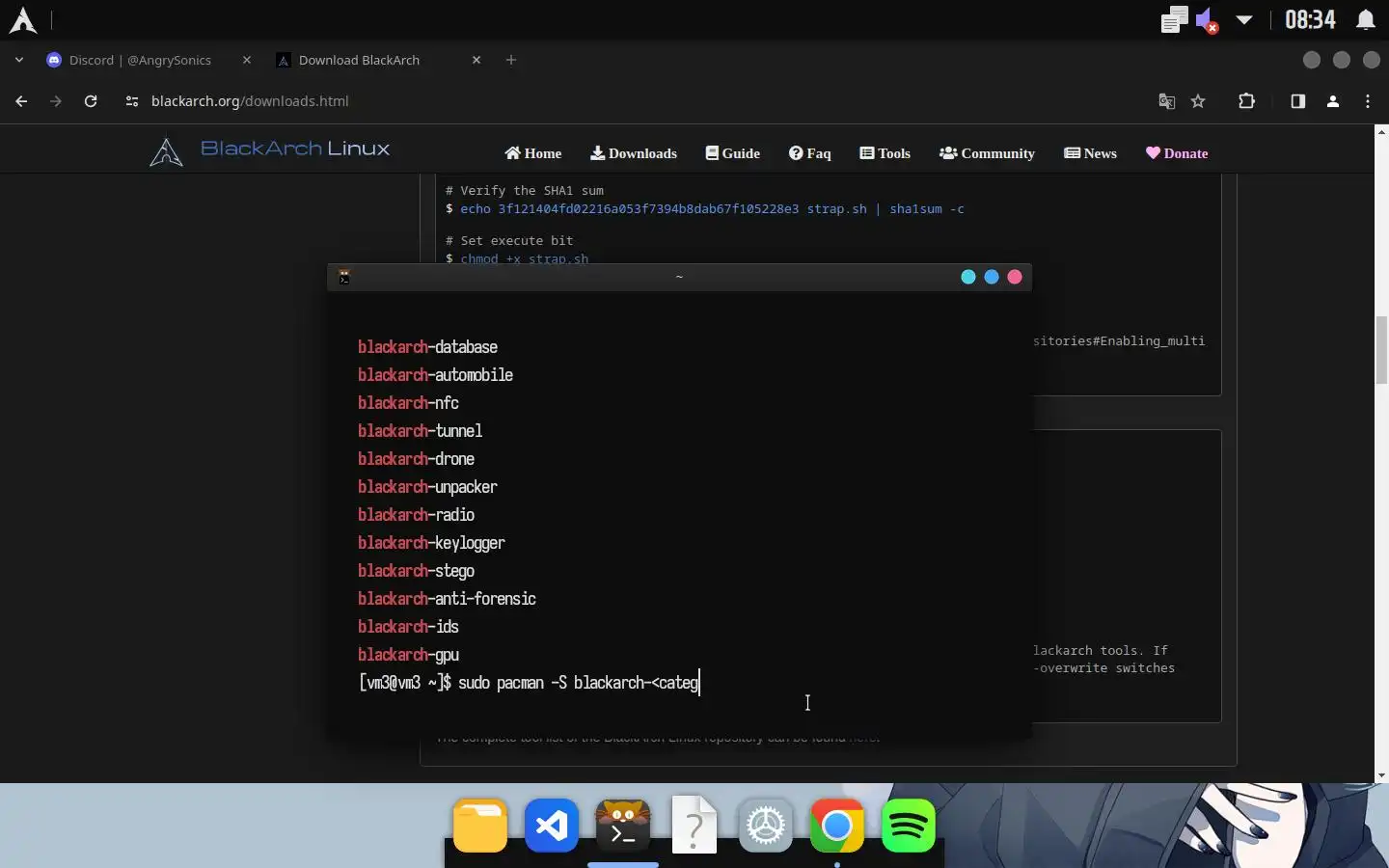Click blackarch-nfc in terminal output
Viewport: 1389px width, 868px height.
[408, 403]
